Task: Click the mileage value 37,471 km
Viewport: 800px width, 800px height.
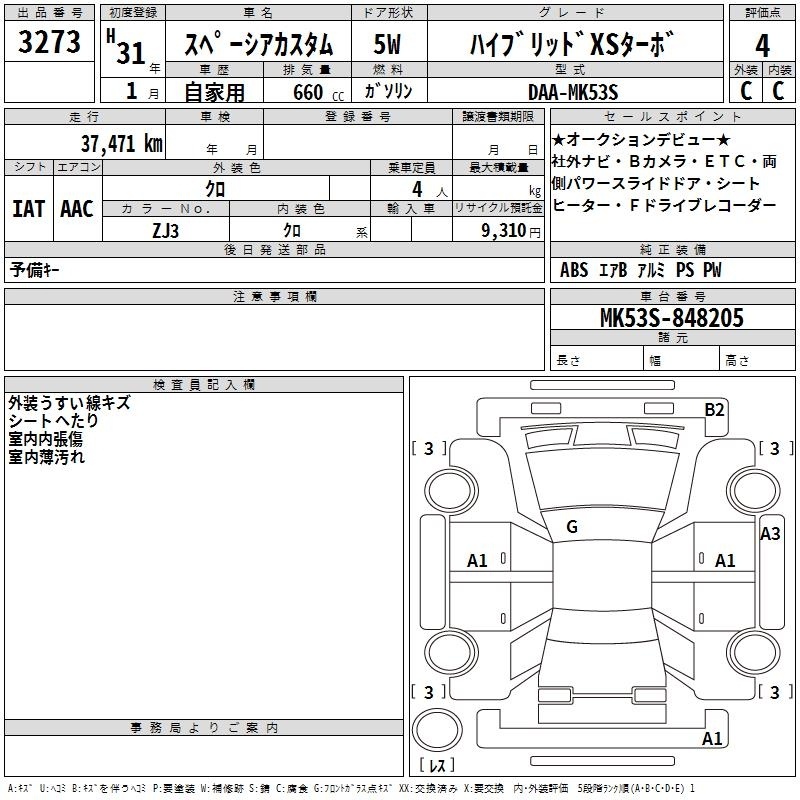Action: click(x=120, y=144)
